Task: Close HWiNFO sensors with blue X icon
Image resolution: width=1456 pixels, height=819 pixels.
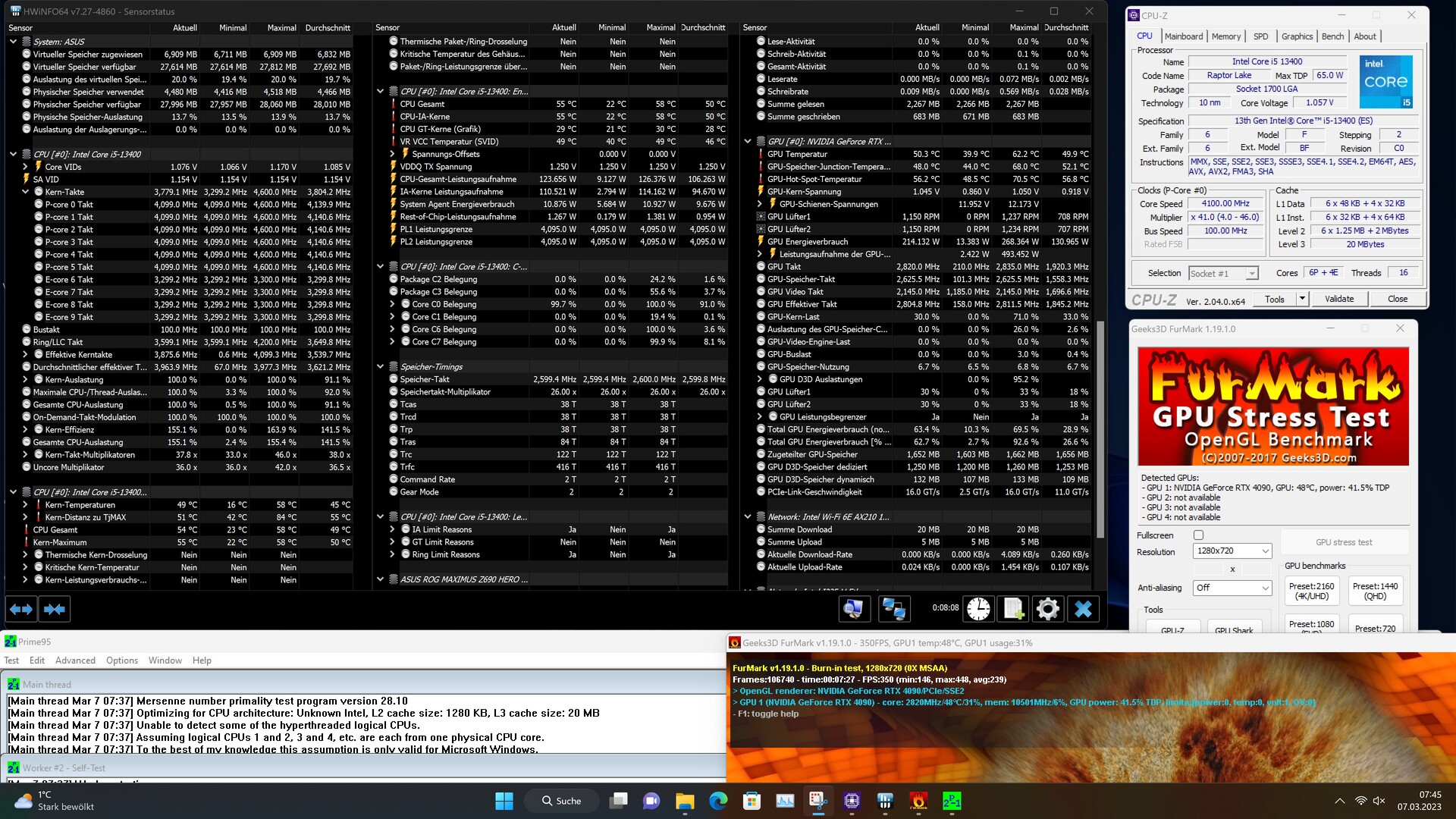Action: point(1084,609)
